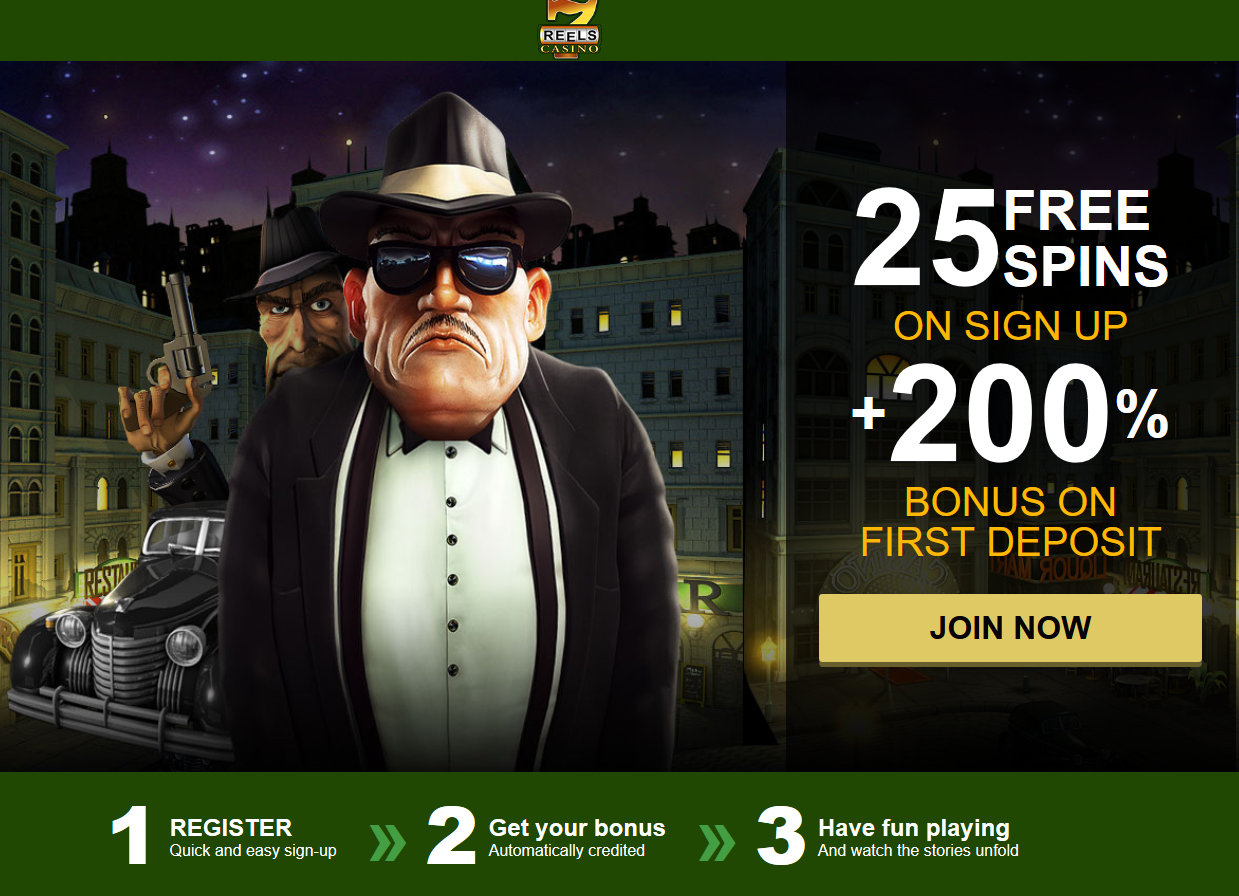Screen dimensions: 1239x896
Task: Click the +200% bonus text
Action: coord(1010,415)
